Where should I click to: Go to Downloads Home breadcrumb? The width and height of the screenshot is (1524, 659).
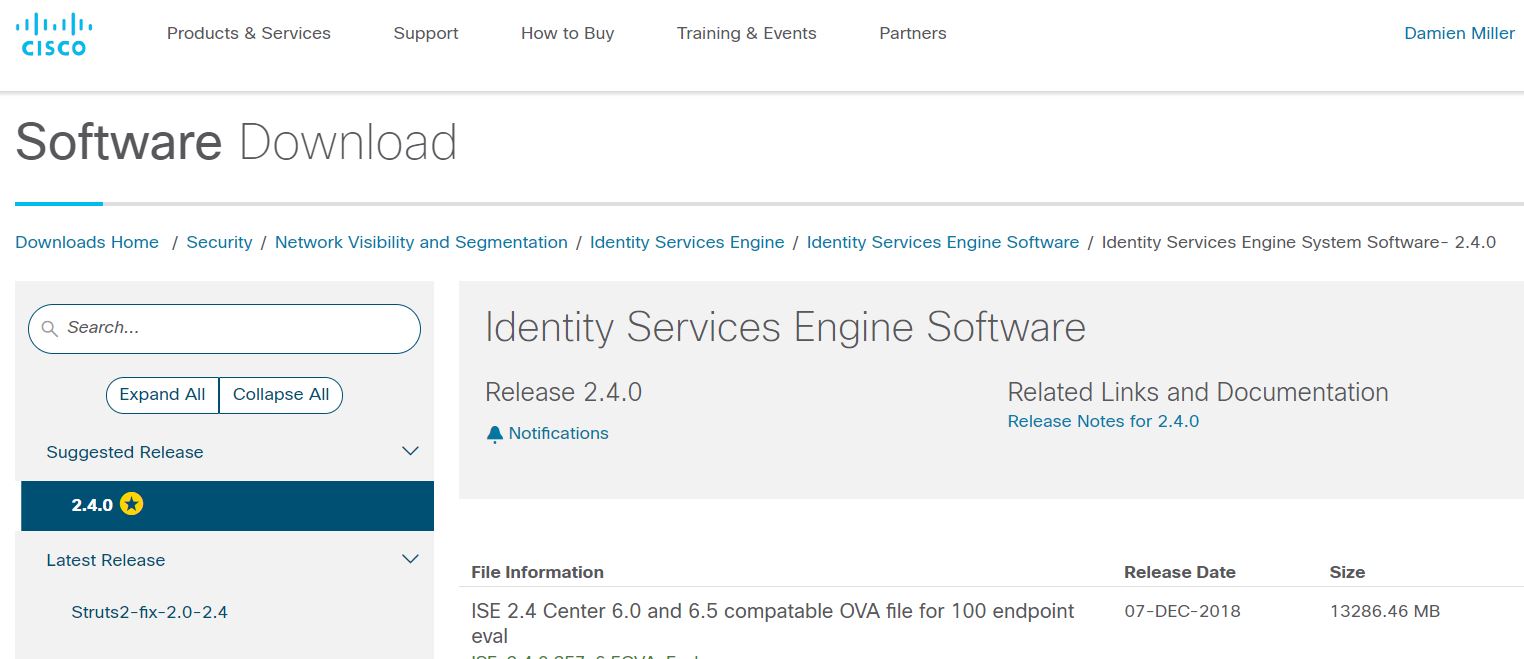click(x=87, y=242)
